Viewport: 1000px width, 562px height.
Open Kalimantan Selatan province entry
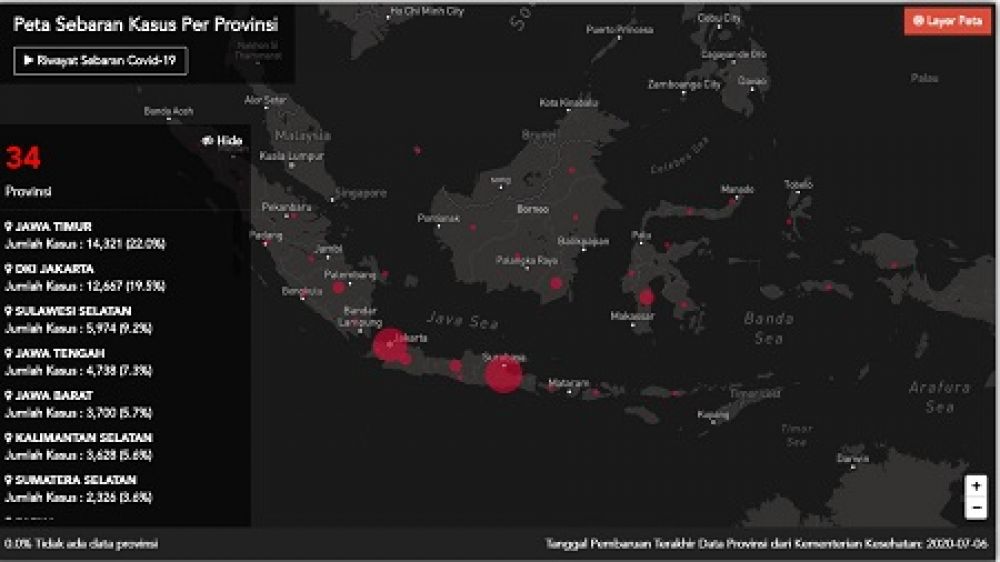(77, 438)
